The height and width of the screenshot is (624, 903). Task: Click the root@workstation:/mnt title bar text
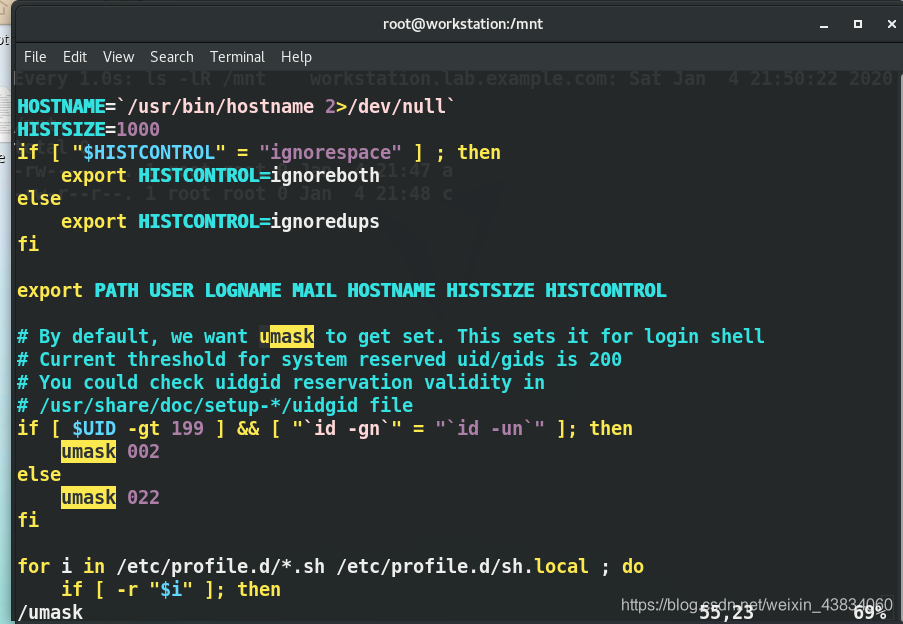(462, 23)
